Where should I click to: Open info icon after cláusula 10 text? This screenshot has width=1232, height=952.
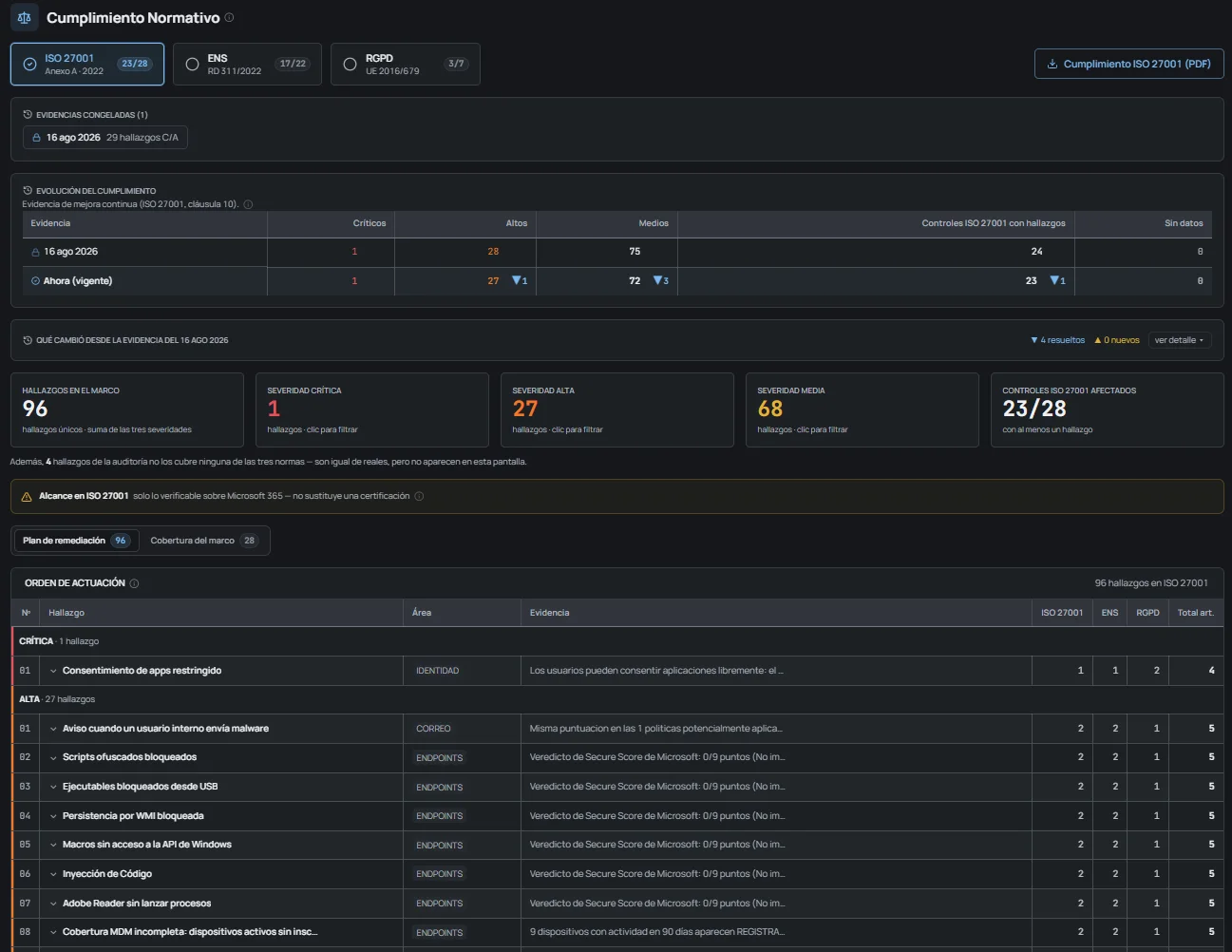coord(248,204)
